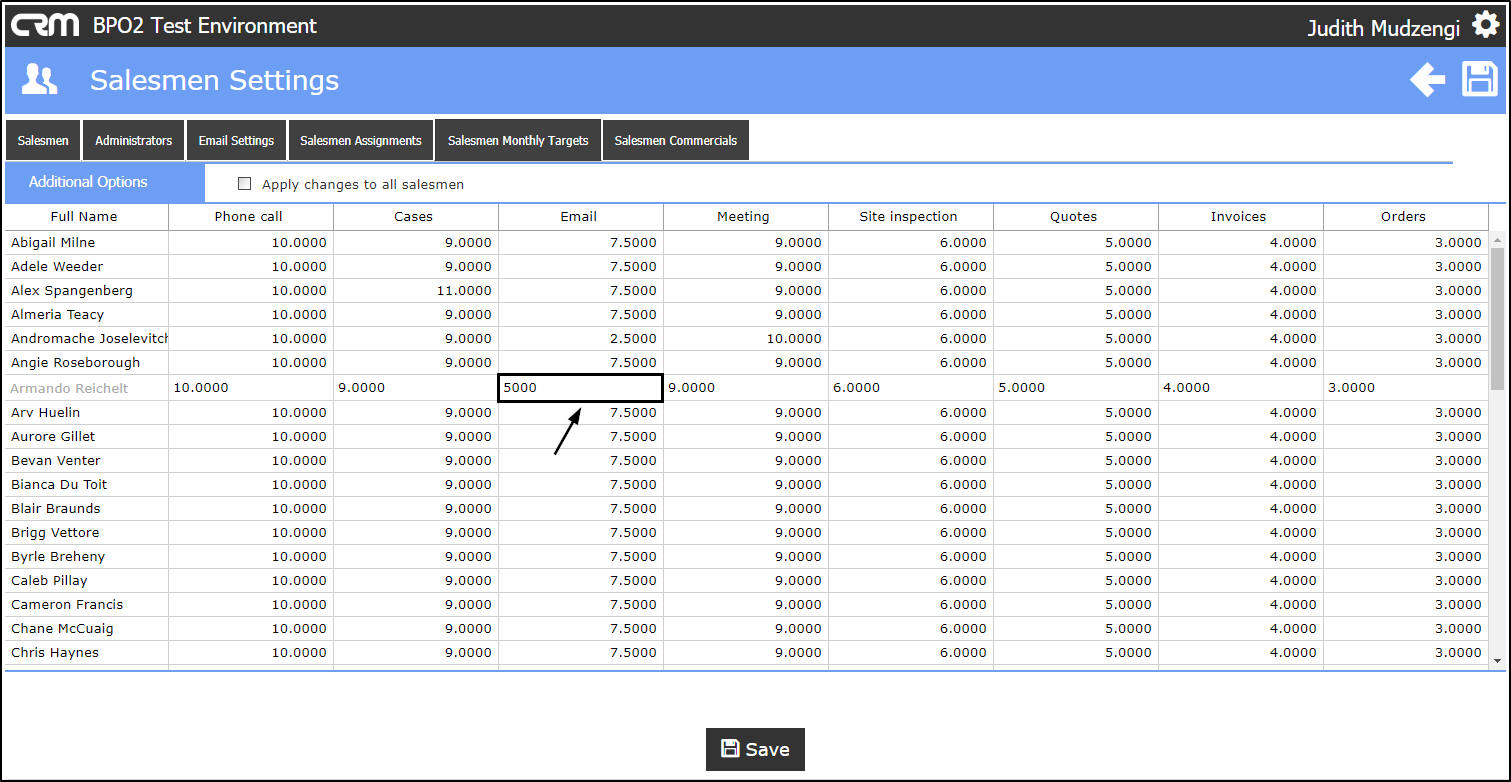
Task: Edit Armando Reichelt's Site inspection field
Action: pyautogui.click(x=911, y=388)
